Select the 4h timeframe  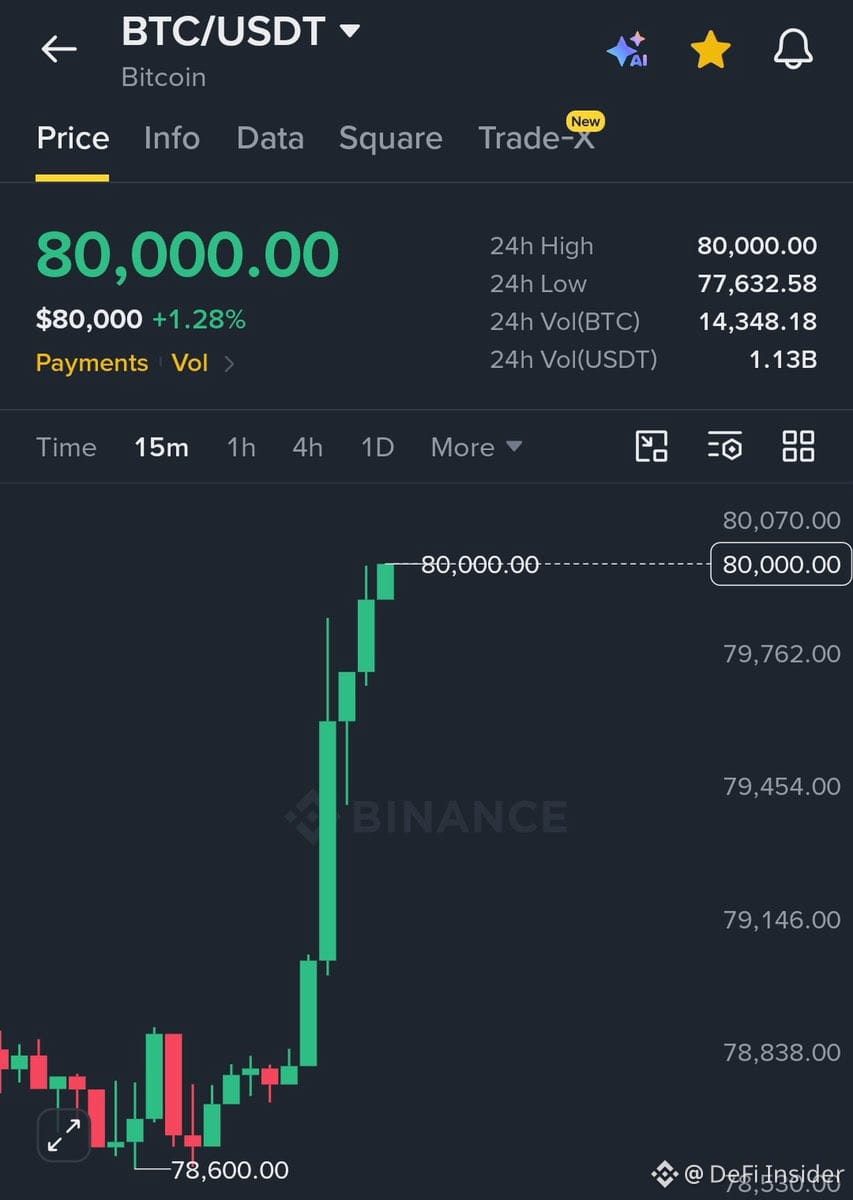308,447
